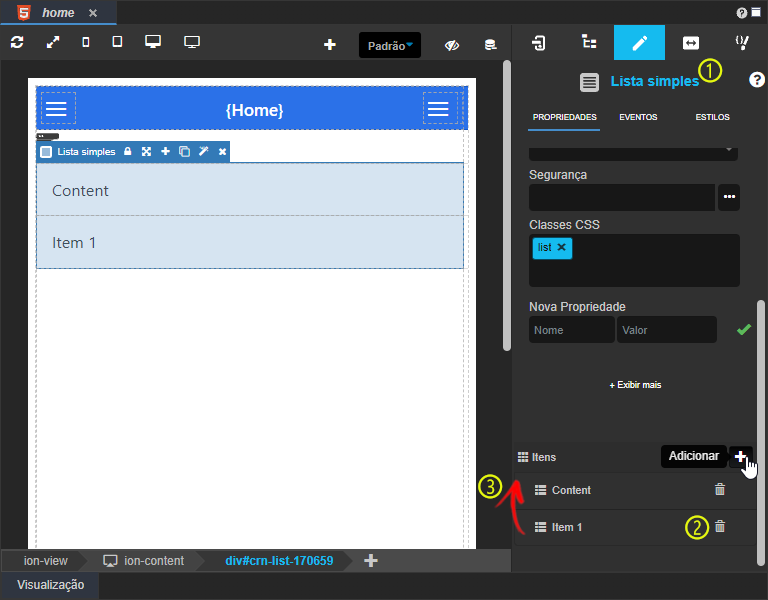The height and width of the screenshot is (600, 768).
Task: Click the Nome property field
Action: tap(572, 330)
